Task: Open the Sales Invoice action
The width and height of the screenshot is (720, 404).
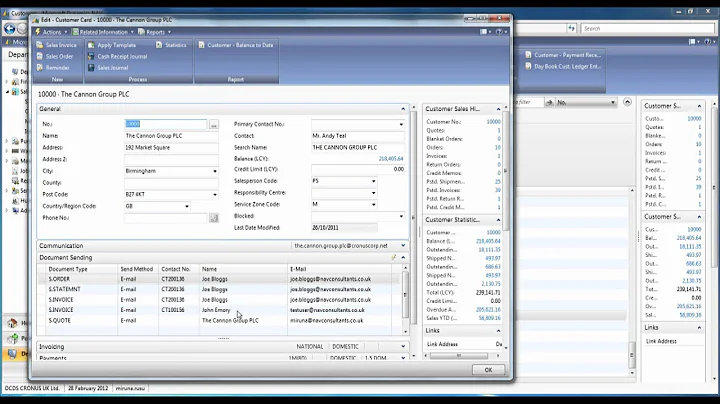Action: (x=56, y=45)
